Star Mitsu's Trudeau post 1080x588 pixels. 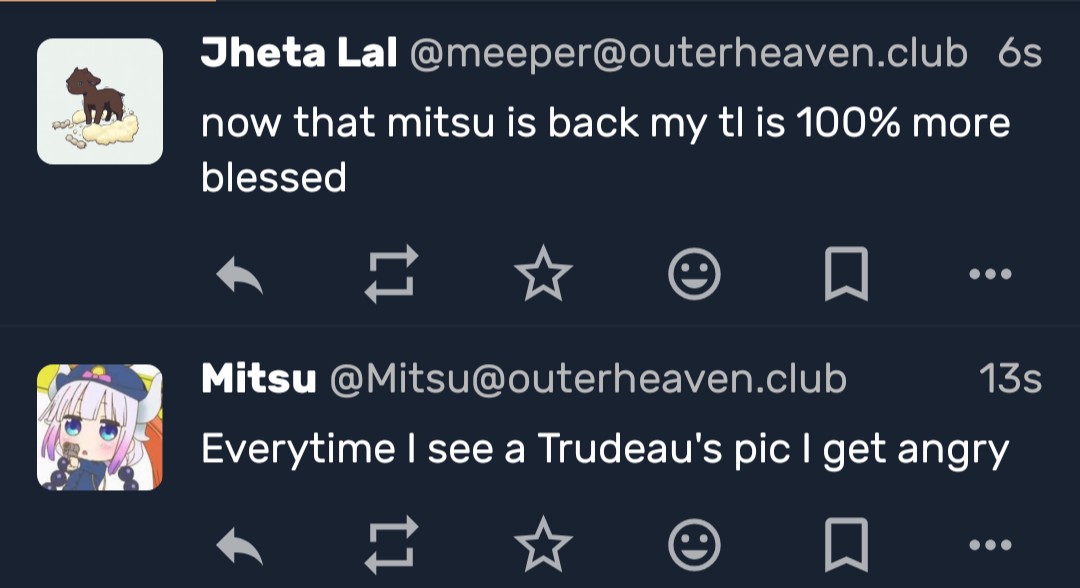(x=543, y=546)
